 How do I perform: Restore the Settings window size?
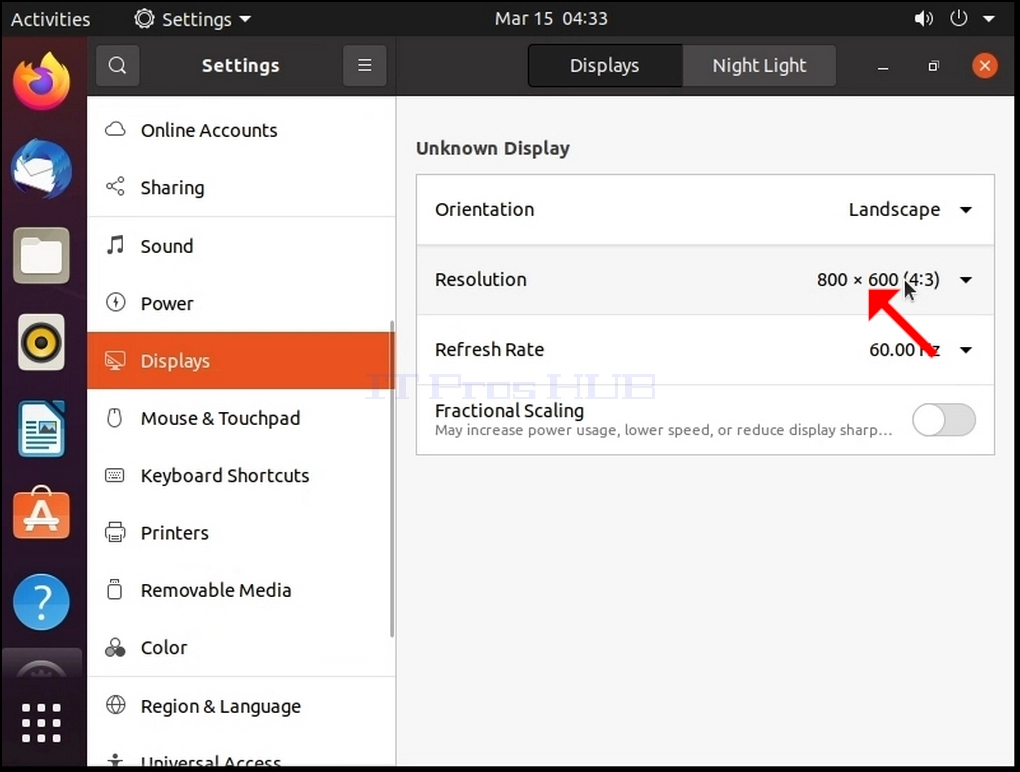[x=933, y=66]
